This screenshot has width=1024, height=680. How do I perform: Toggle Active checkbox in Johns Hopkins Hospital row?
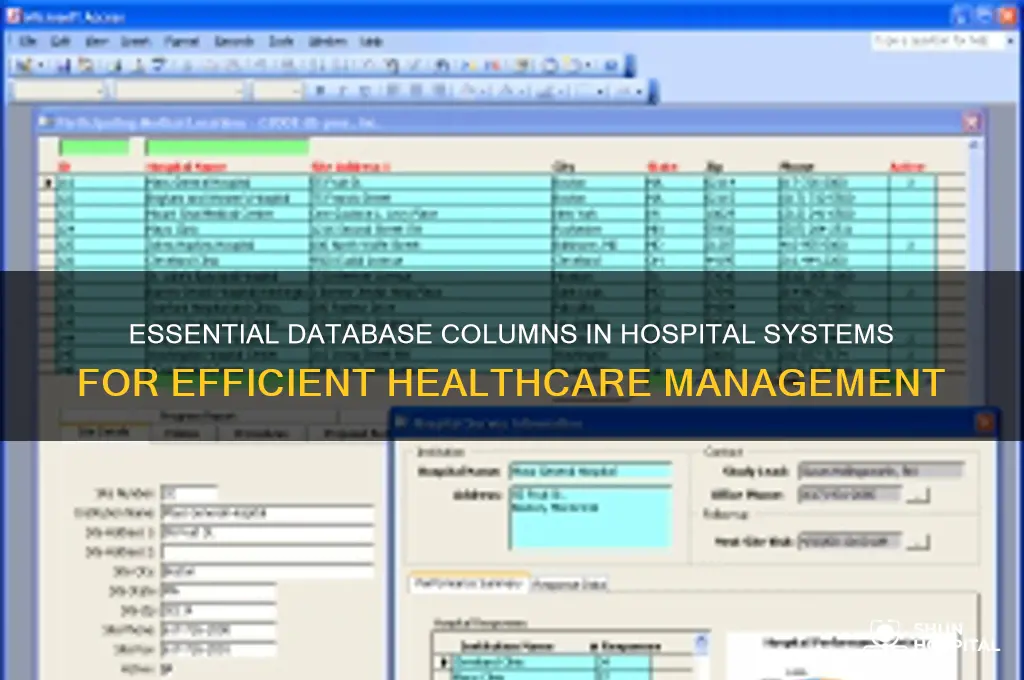click(911, 245)
